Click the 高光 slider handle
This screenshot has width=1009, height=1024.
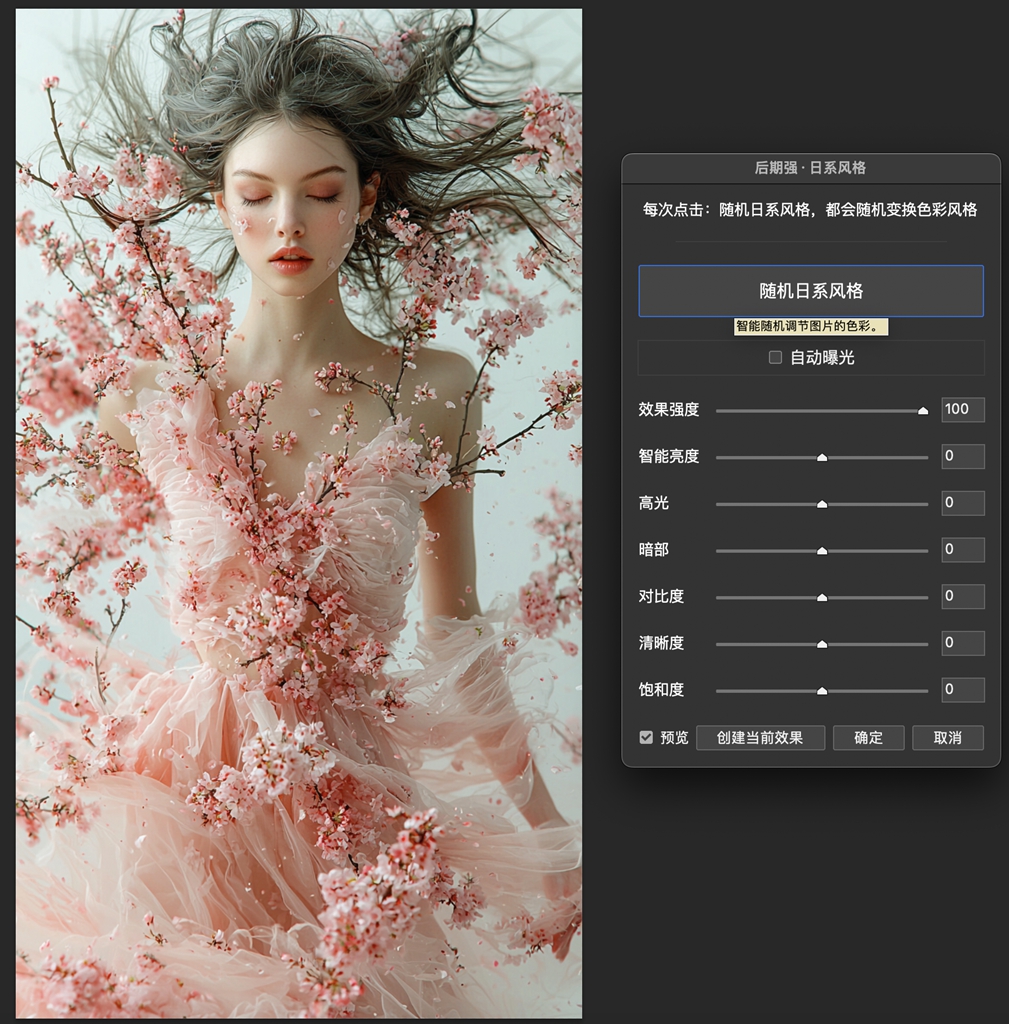point(822,504)
